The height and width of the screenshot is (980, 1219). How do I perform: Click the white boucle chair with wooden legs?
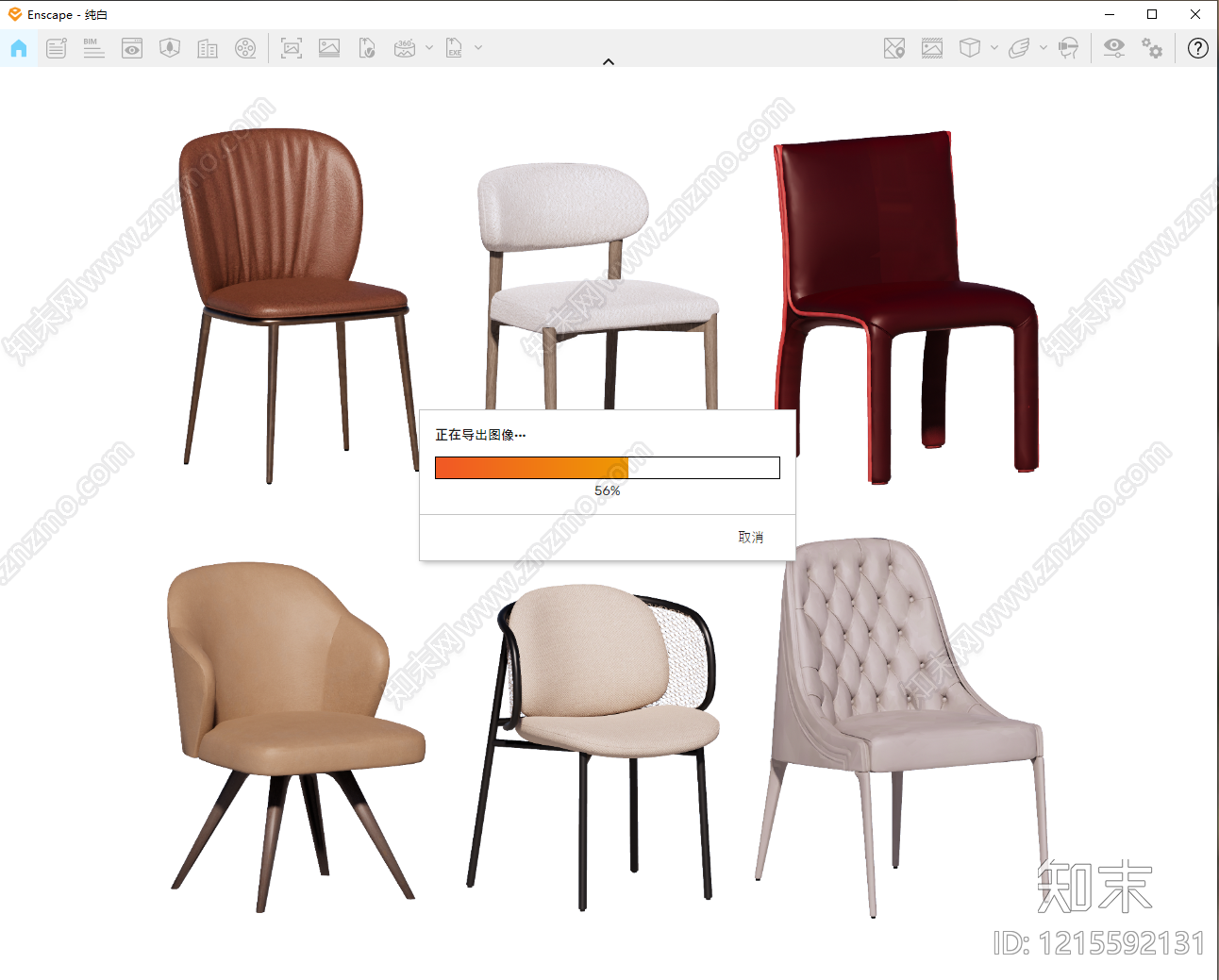[x=599, y=288]
